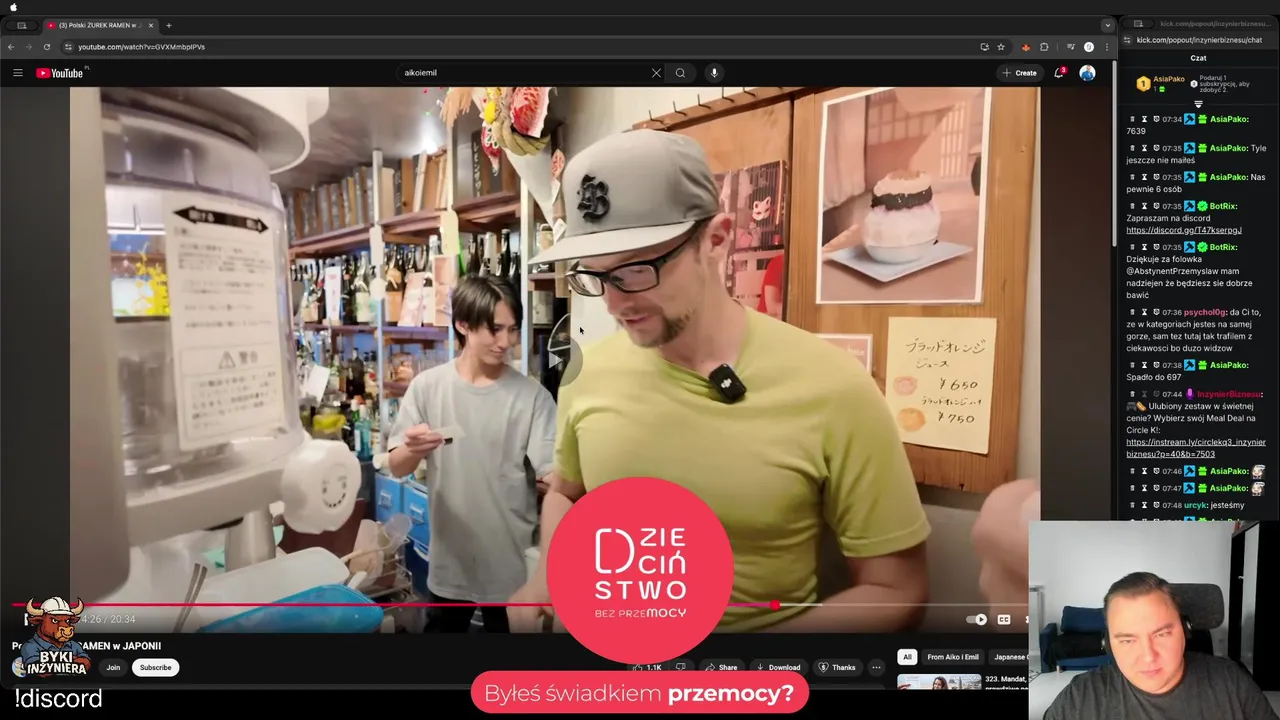Click the like button with 1.1K
This screenshot has width=1280, height=720.
[x=647, y=667]
